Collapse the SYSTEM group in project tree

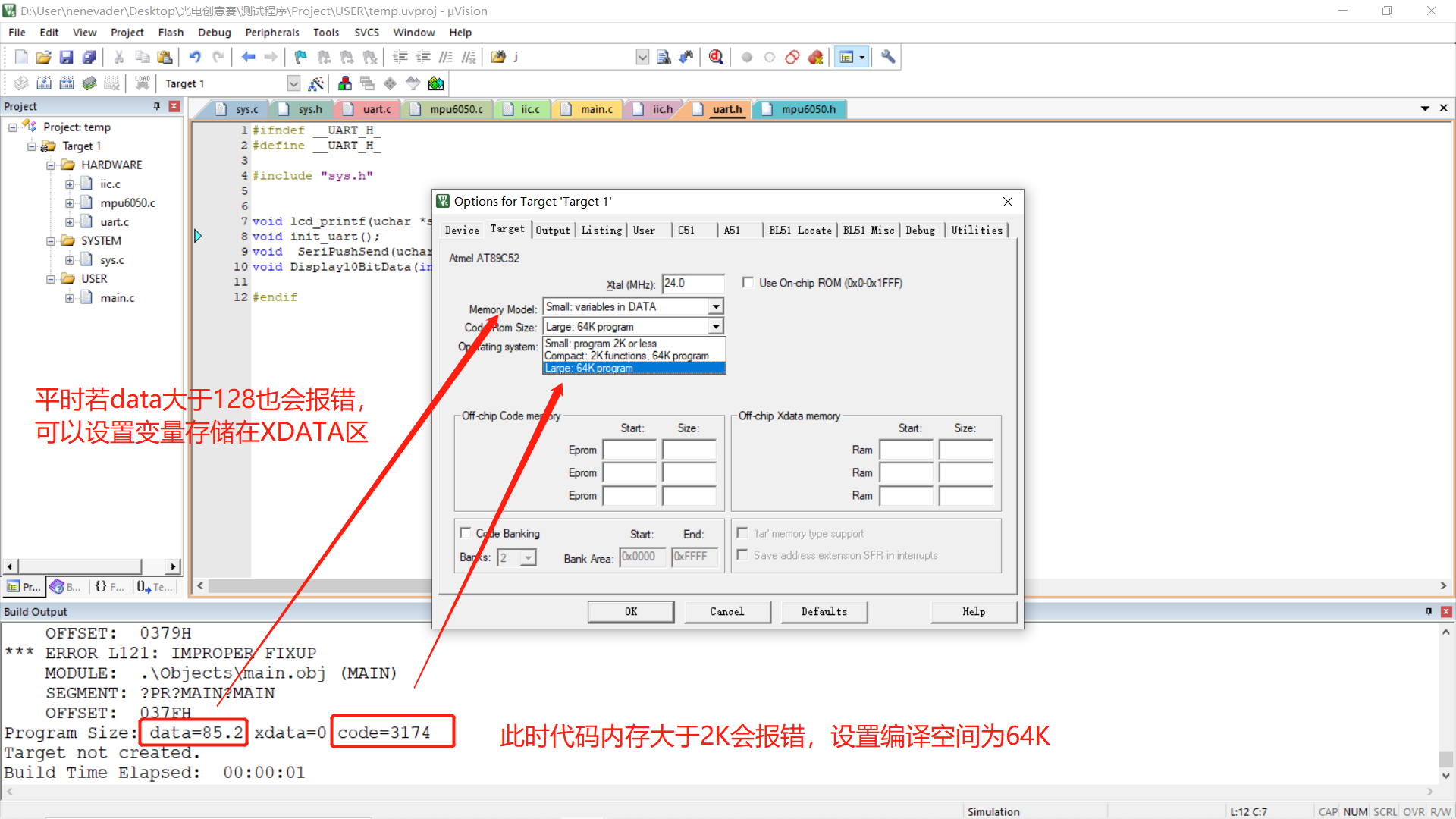point(50,240)
